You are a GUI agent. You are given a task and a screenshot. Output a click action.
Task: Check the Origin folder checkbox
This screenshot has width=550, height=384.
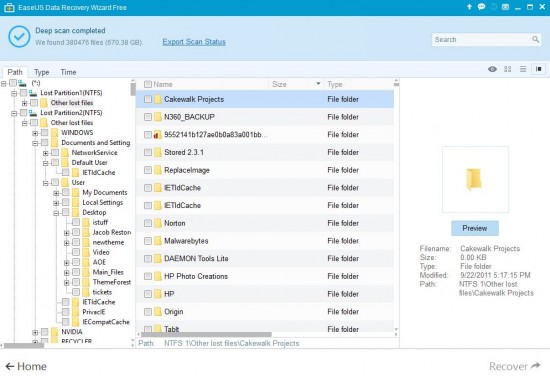148,312
